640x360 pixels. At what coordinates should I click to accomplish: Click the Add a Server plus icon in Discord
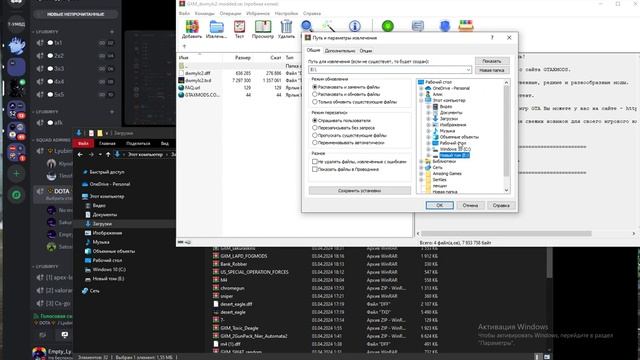(16, 173)
